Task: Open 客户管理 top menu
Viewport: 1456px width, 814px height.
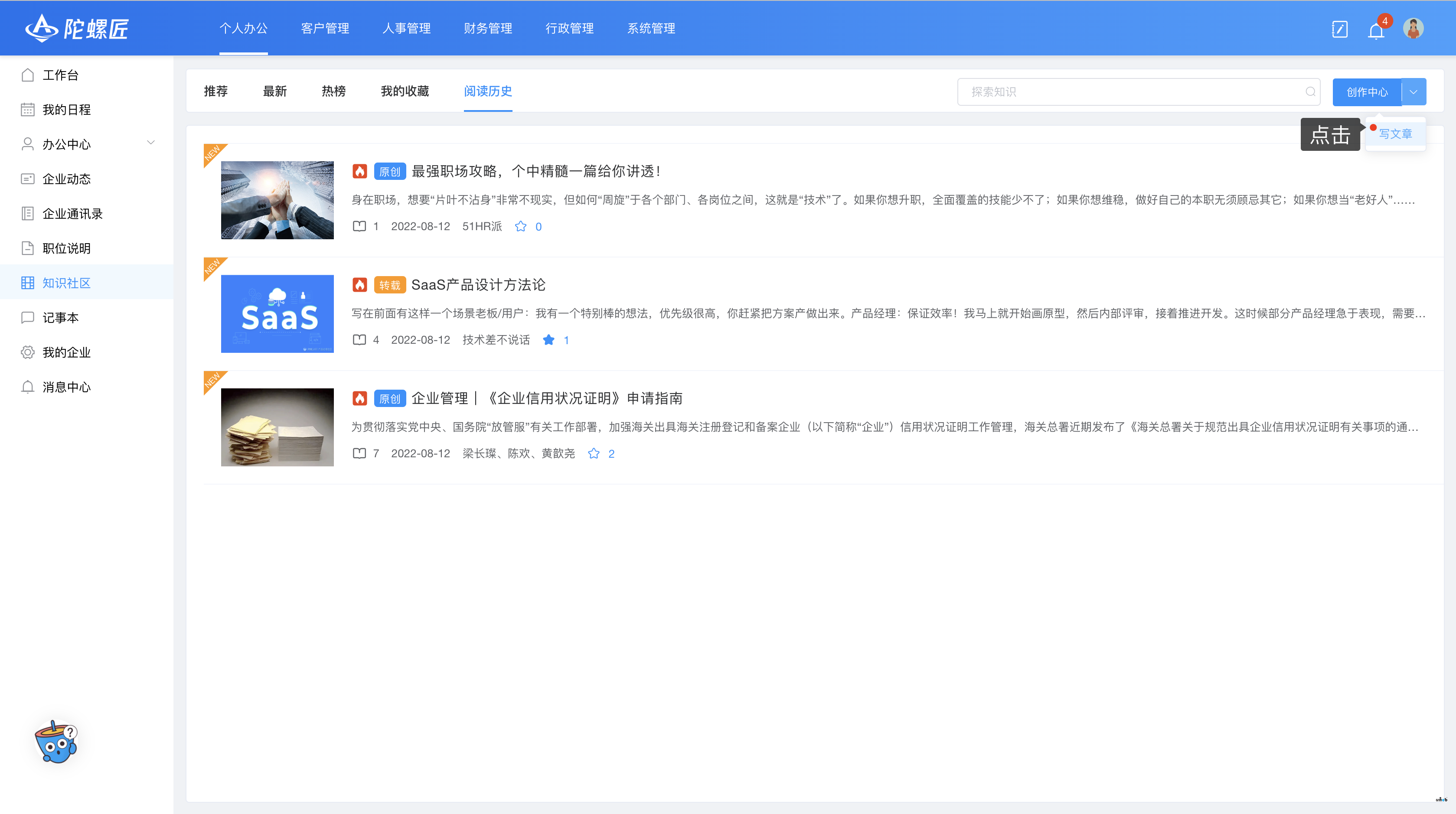Action: (325, 28)
